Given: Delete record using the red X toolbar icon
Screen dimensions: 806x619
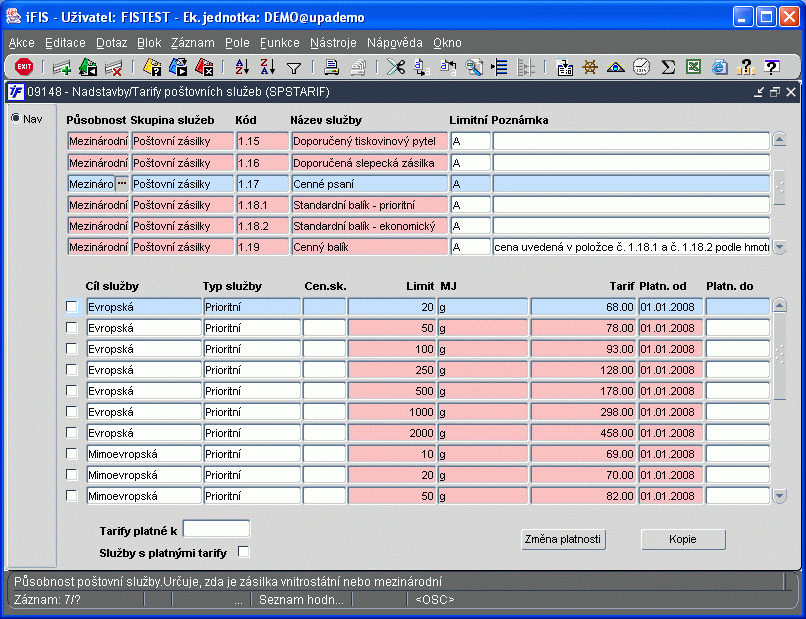Looking at the screenshot, I should tap(113, 68).
